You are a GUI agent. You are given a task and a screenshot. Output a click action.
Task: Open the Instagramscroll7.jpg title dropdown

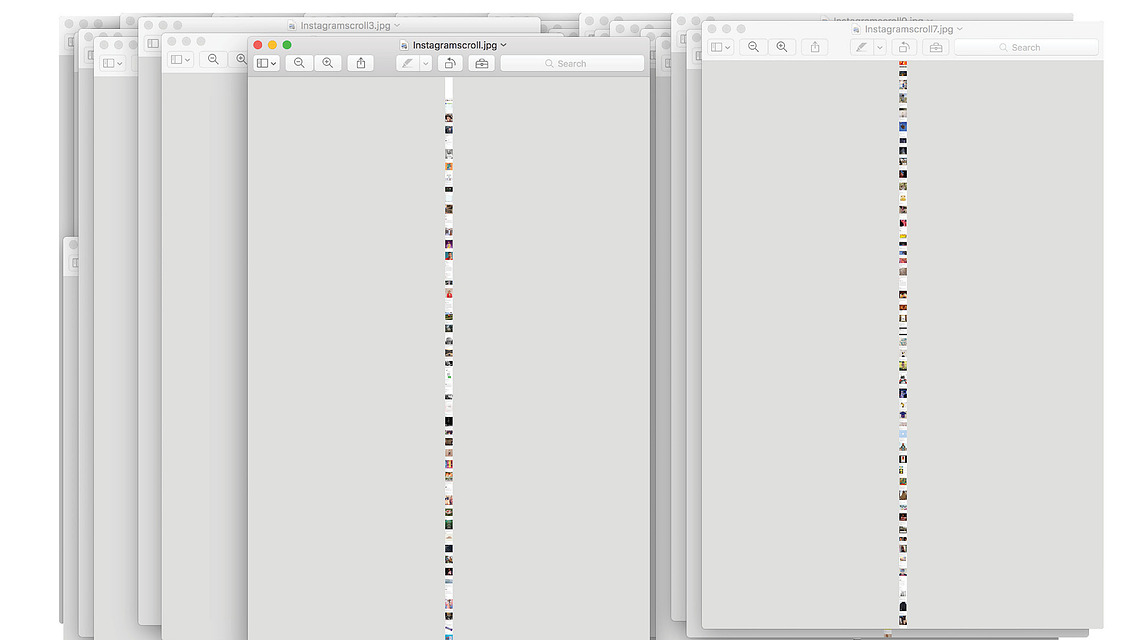960,29
